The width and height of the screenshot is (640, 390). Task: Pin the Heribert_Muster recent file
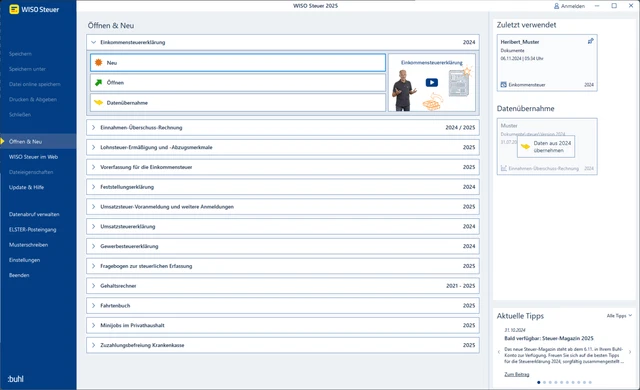point(590,41)
